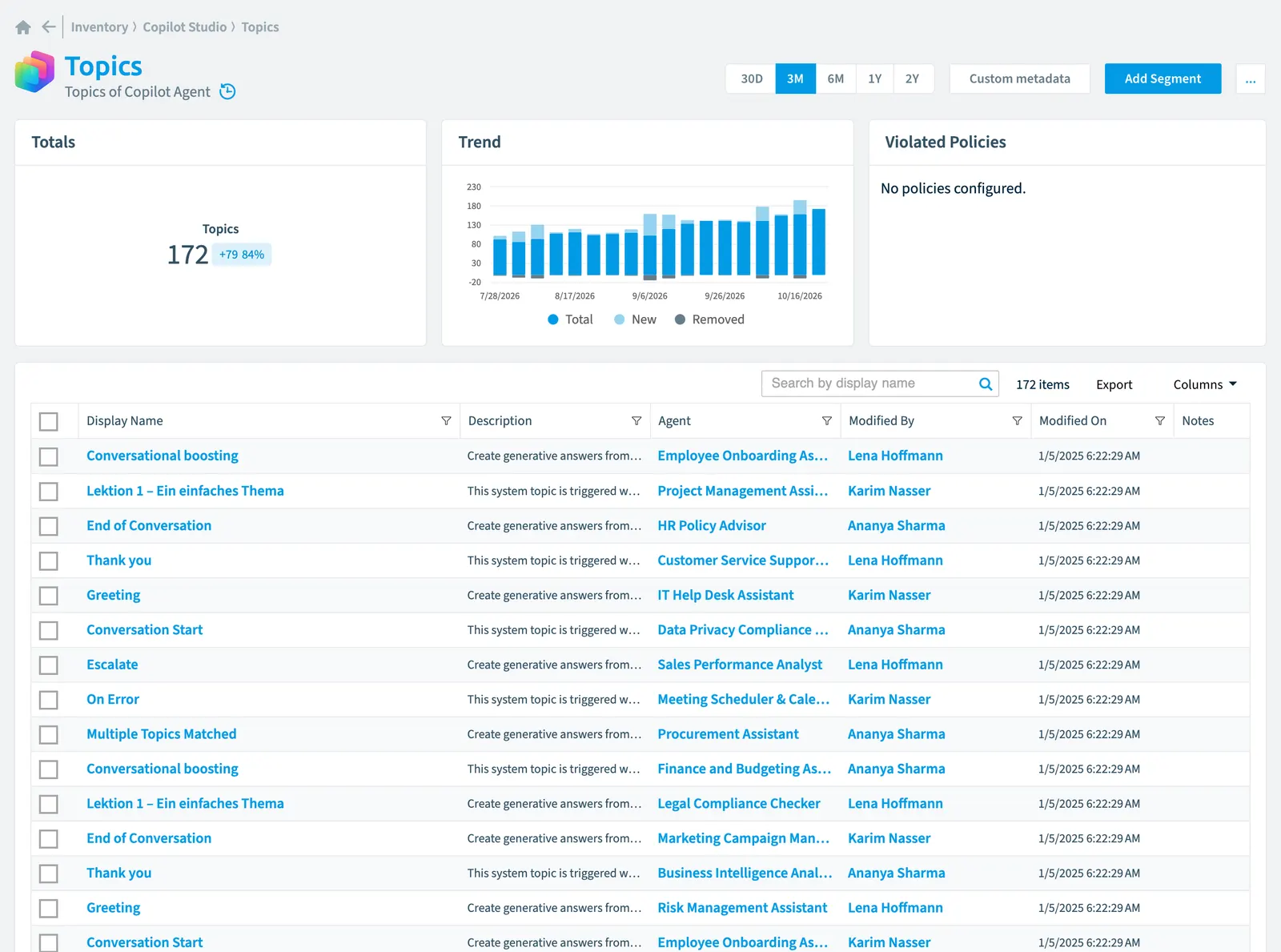Viewport: 1281px width, 952px height.
Task: Check the Multiple Topics Matched row checkbox
Action: click(49, 734)
